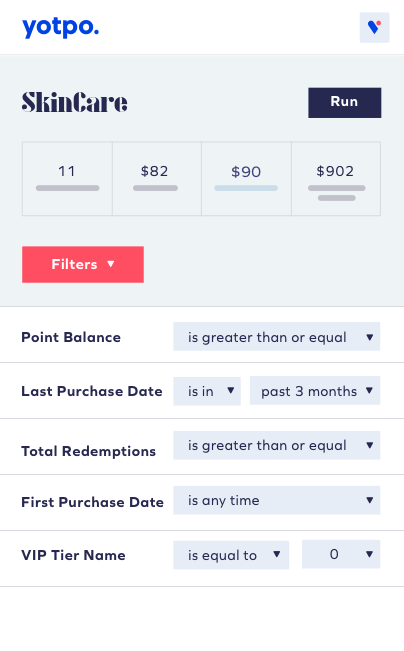404x651 pixels.
Task: Open the Filters dropdown button
Action: (83, 264)
